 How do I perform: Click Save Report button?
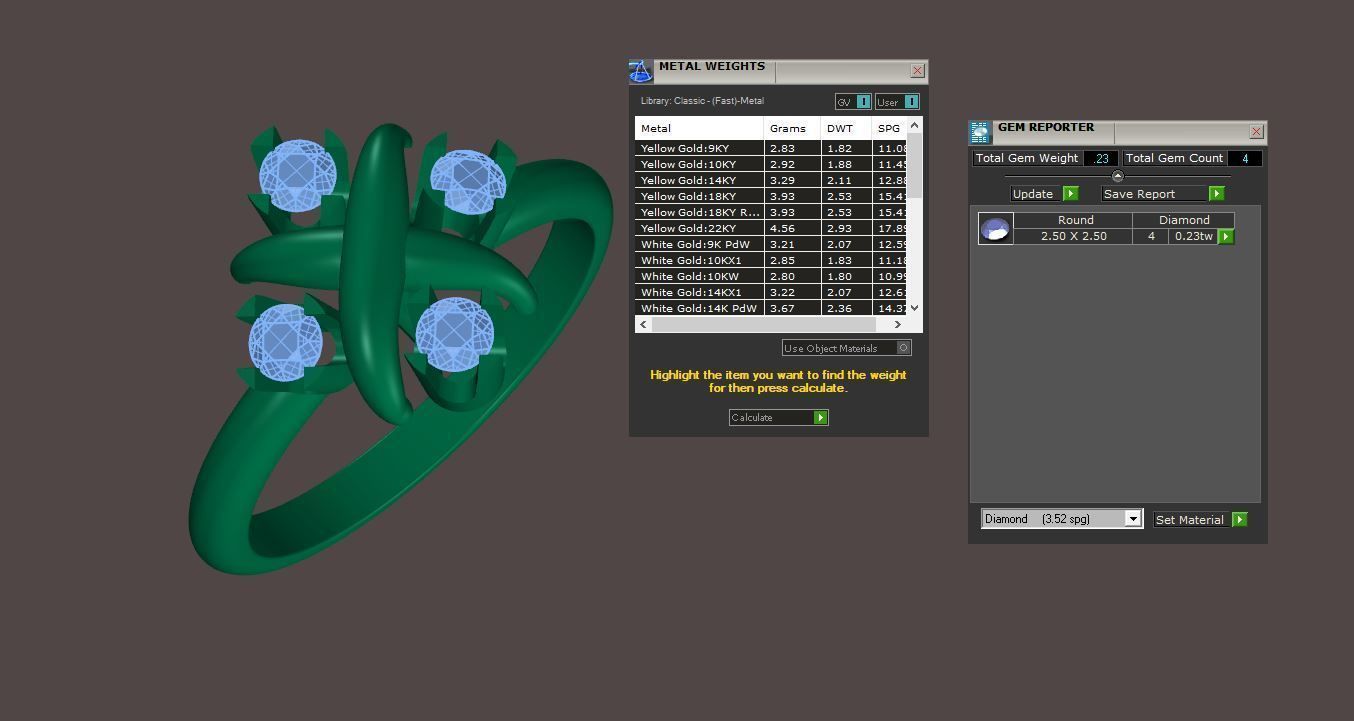[x=1163, y=194]
